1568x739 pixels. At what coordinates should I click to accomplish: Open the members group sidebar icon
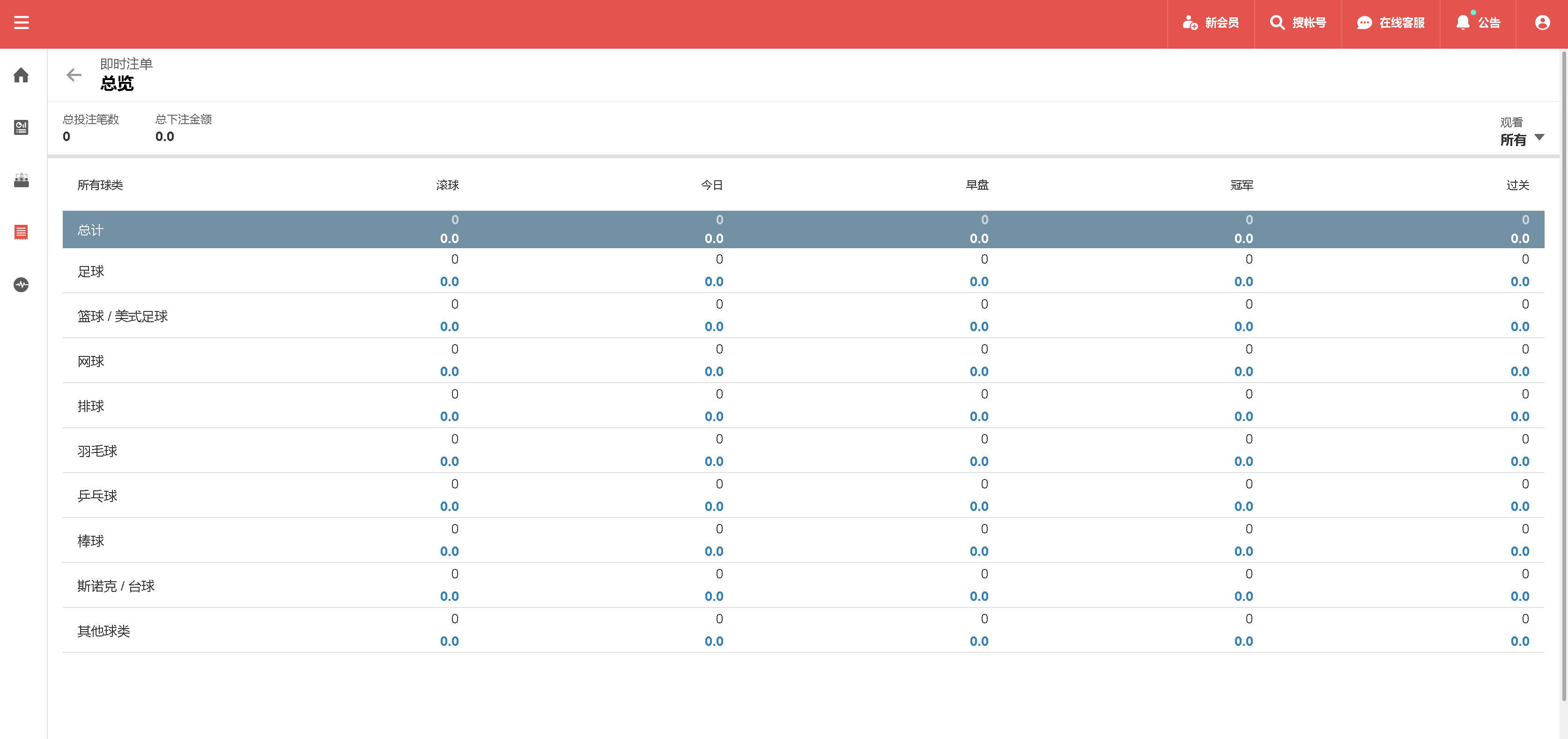[x=21, y=180]
